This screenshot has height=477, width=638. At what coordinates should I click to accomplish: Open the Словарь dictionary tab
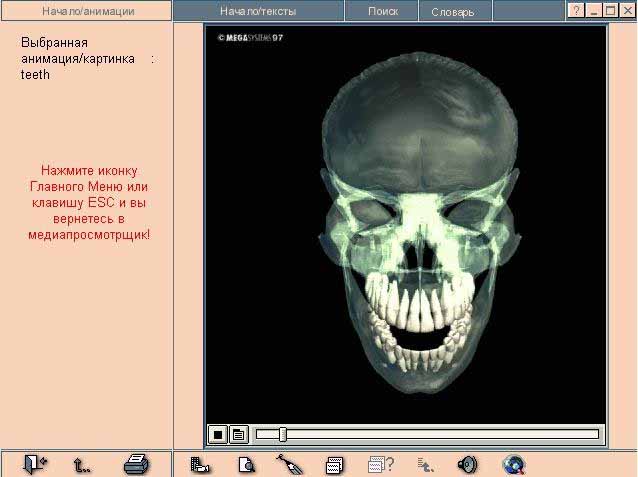453,12
